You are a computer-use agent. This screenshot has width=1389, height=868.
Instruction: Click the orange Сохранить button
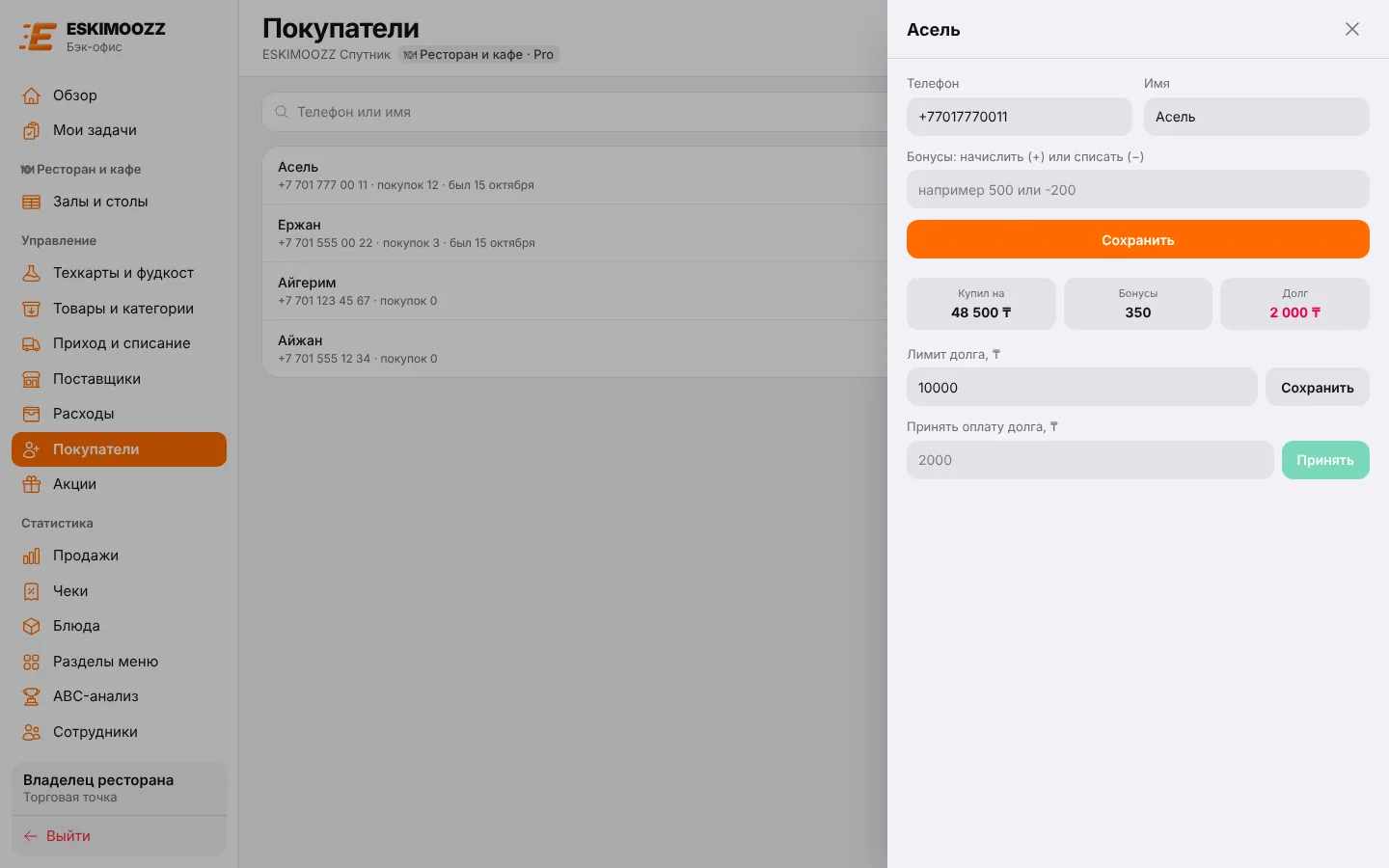click(1138, 239)
